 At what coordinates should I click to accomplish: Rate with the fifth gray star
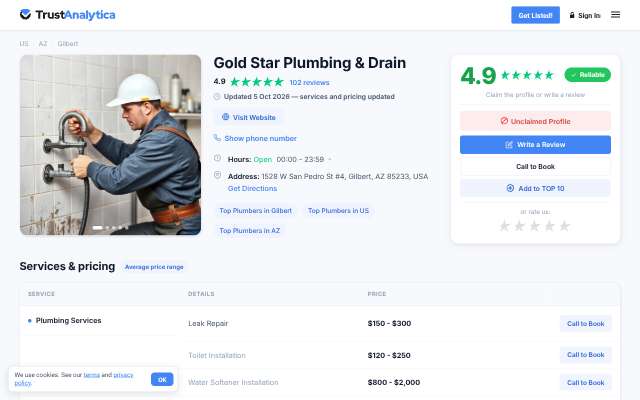pos(564,226)
